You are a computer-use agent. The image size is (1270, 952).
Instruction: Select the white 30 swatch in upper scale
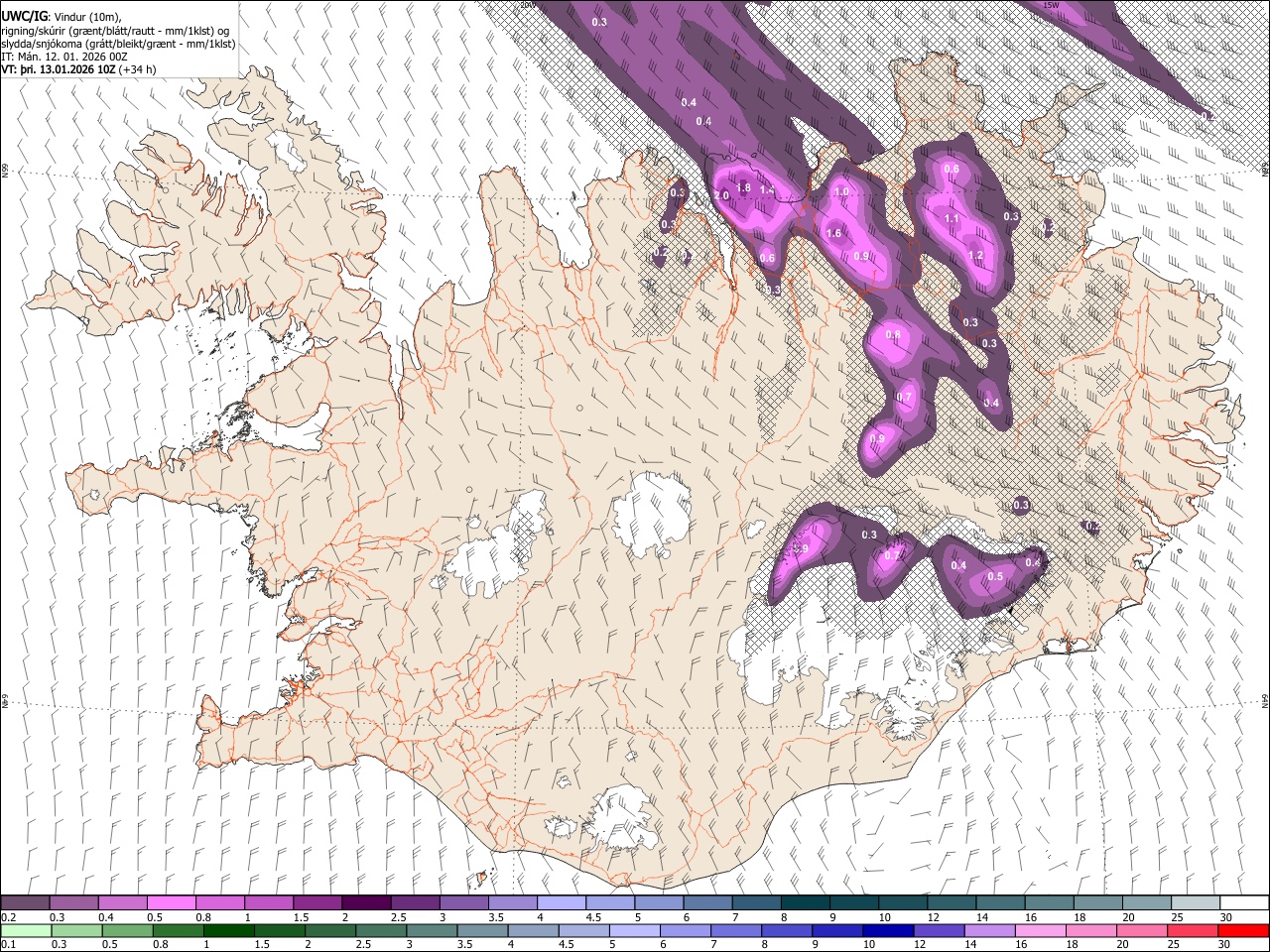[1244, 903]
